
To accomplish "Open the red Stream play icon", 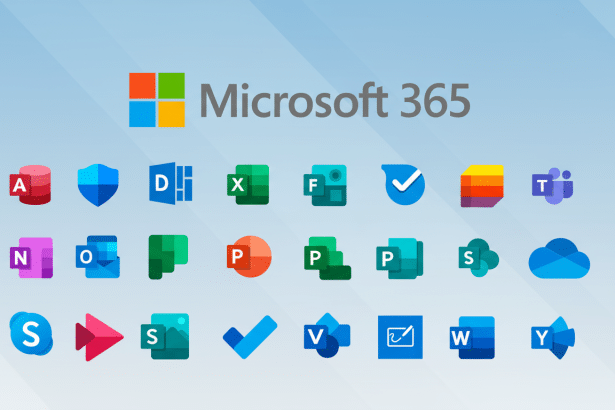I will pos(99,337).
